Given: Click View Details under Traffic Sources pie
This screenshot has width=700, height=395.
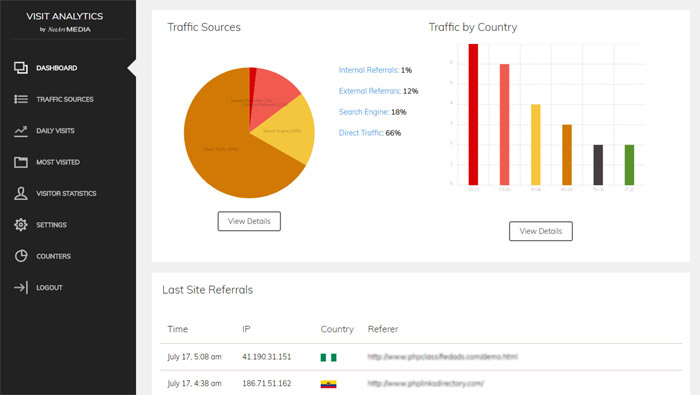Looking at the screenshot, I should [249, 221].
